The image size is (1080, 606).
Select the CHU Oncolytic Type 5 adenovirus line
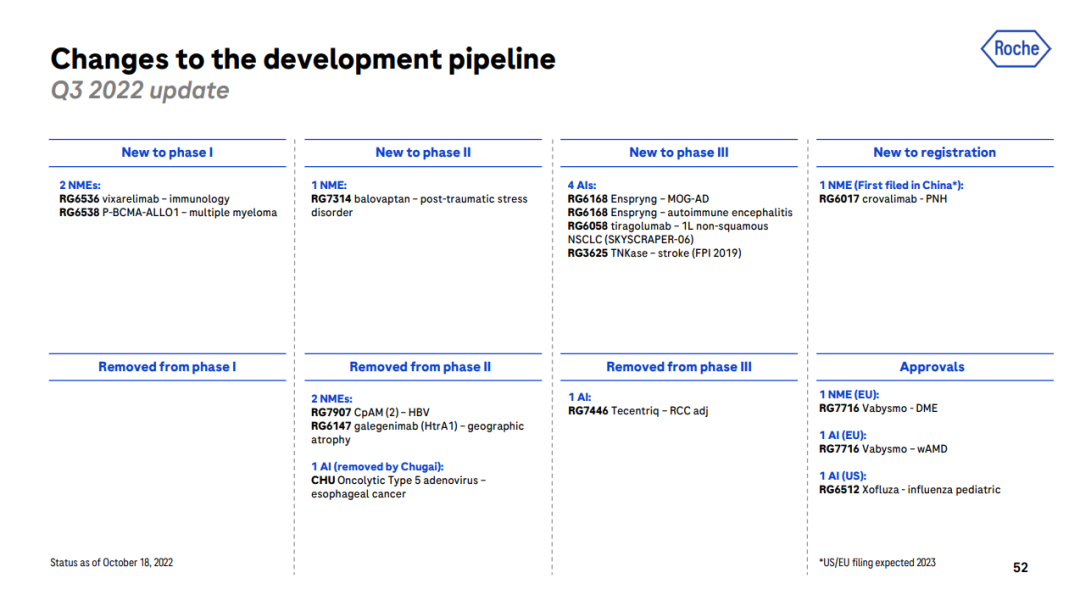(x=399, y=481)
